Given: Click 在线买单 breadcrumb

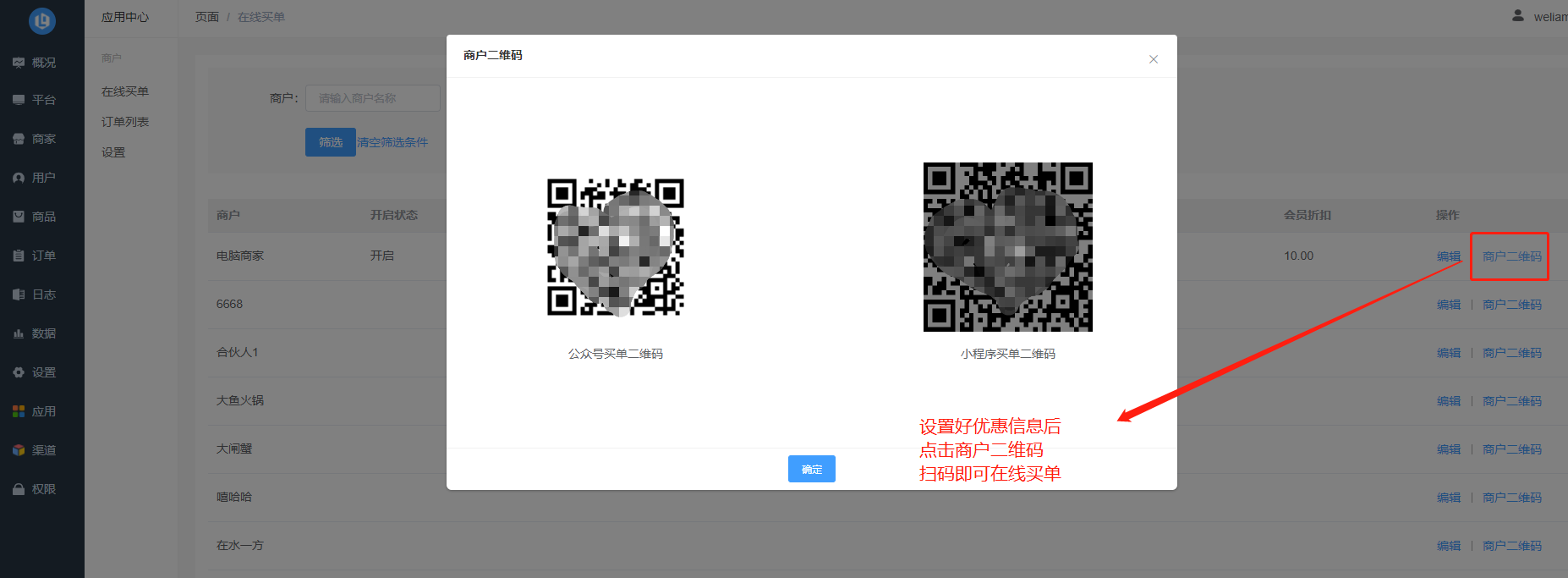Looking at the screenshot, I should (261, 17).
